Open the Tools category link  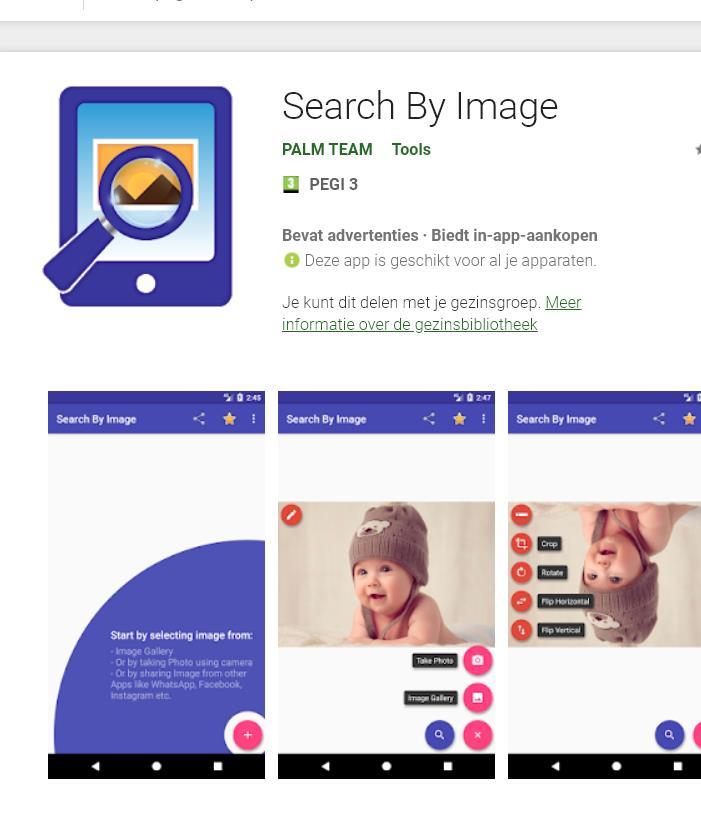[411, 149]
